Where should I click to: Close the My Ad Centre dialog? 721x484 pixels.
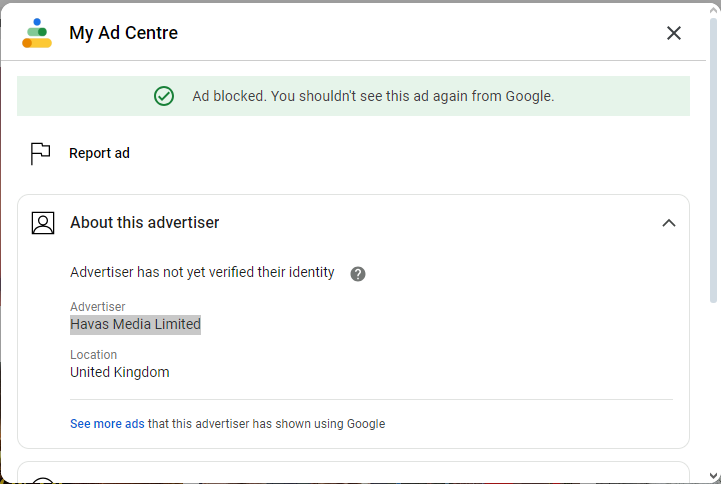coord(674,33)
